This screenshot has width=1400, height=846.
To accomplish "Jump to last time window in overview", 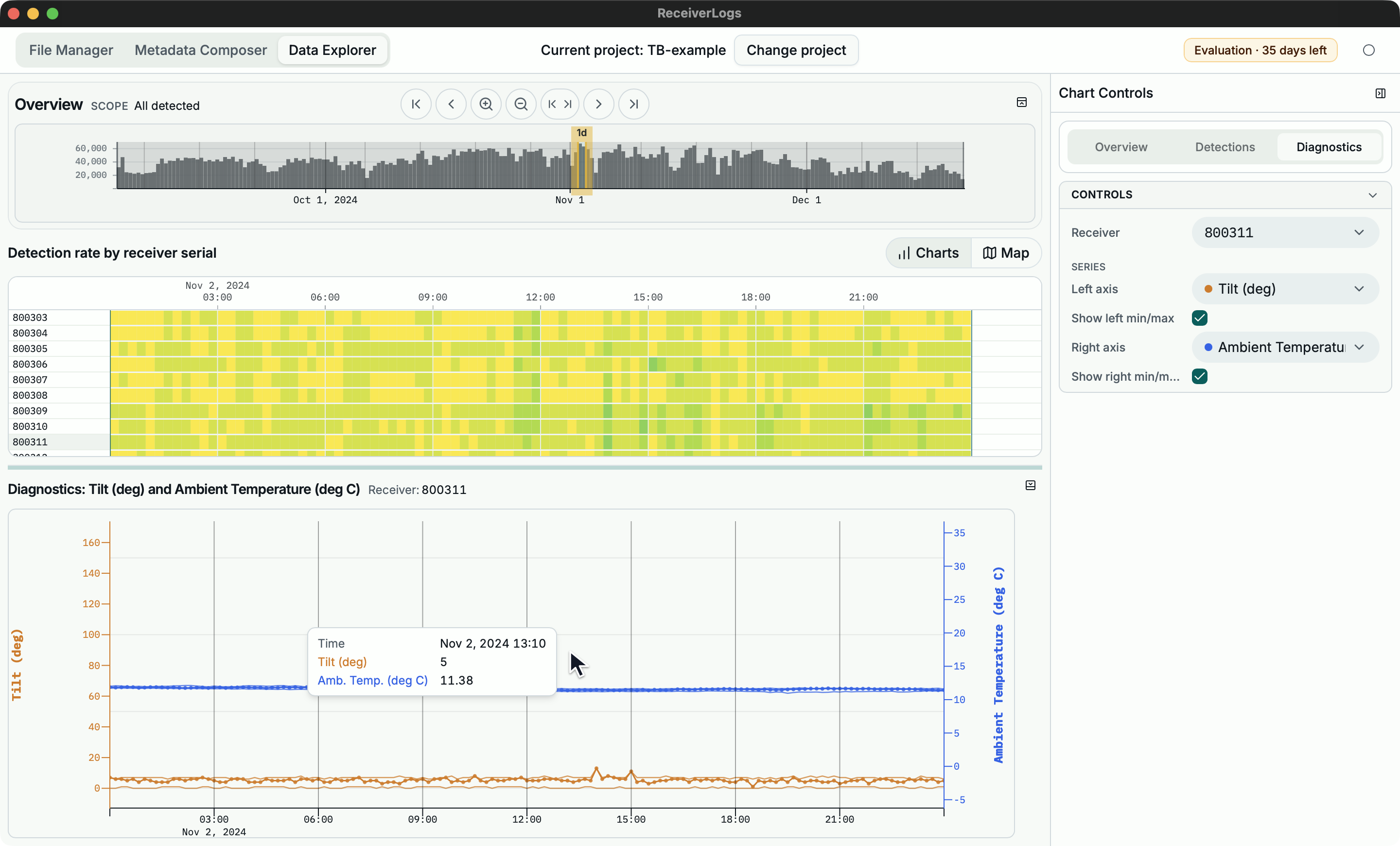I will point(633,104).
